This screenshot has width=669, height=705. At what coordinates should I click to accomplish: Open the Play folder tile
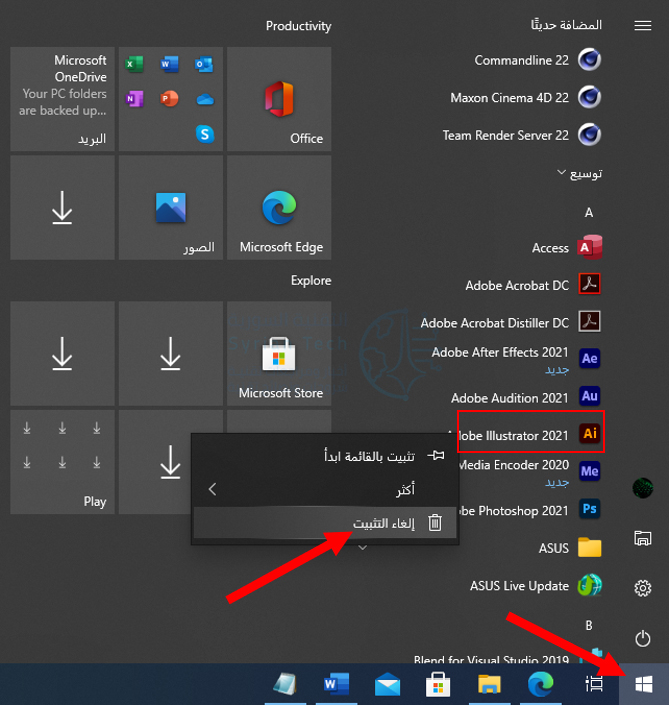62,462
